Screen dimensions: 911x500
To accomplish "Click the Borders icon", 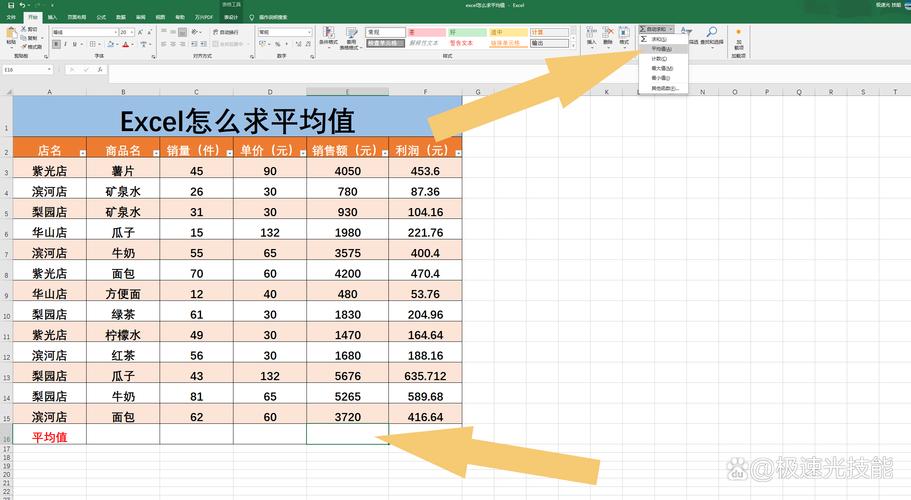I will click(92, 44).
